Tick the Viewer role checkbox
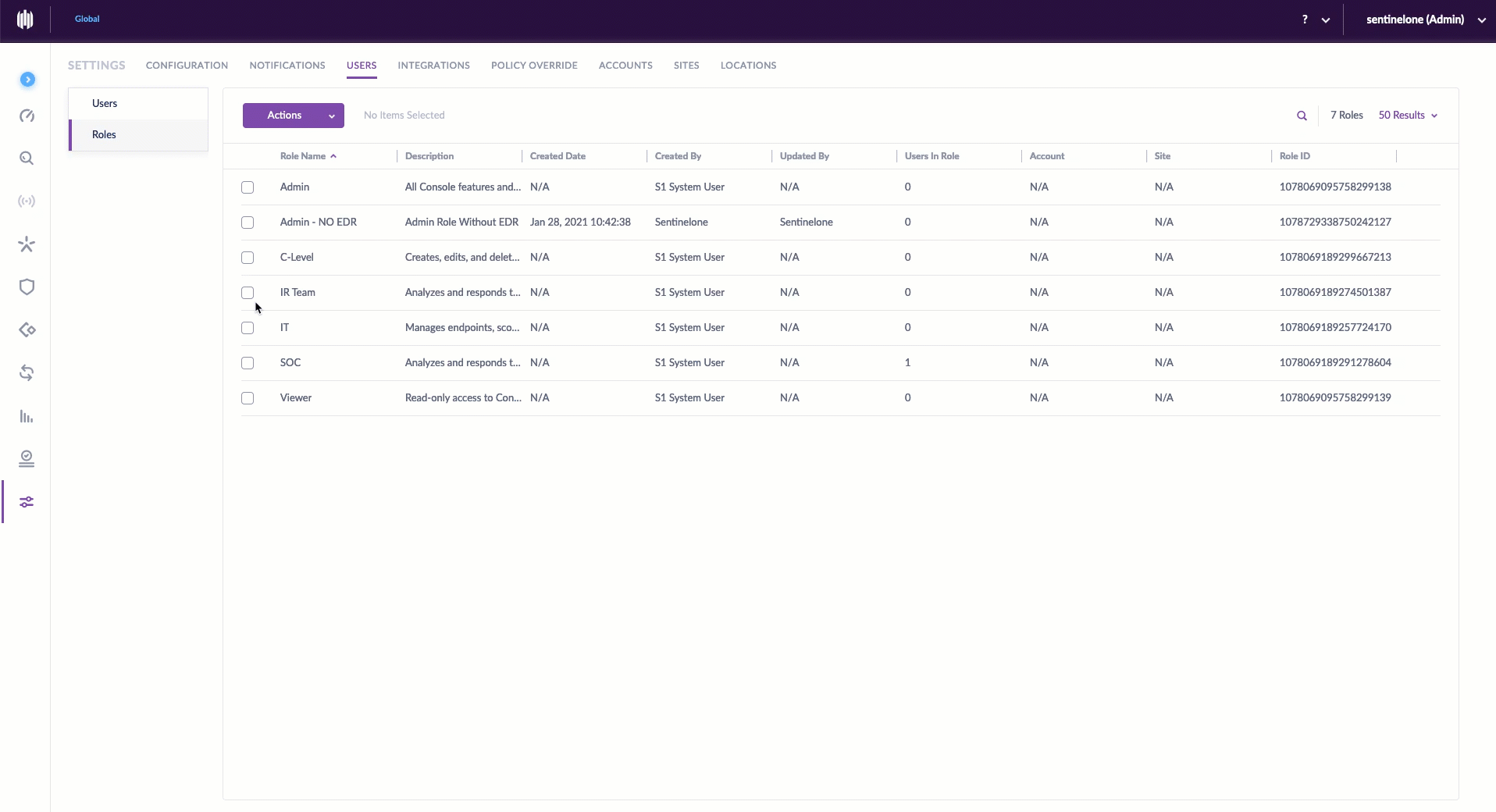This screenshot has width=1496, height=812. 248,398
